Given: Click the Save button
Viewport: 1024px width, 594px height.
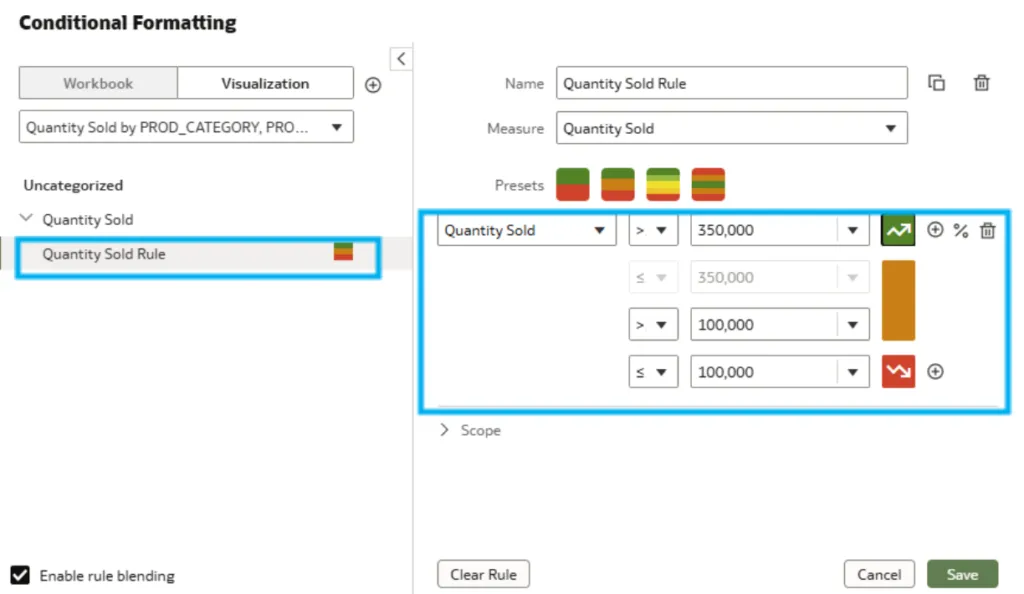Looking at the screenshot, I should click(962, 574).
